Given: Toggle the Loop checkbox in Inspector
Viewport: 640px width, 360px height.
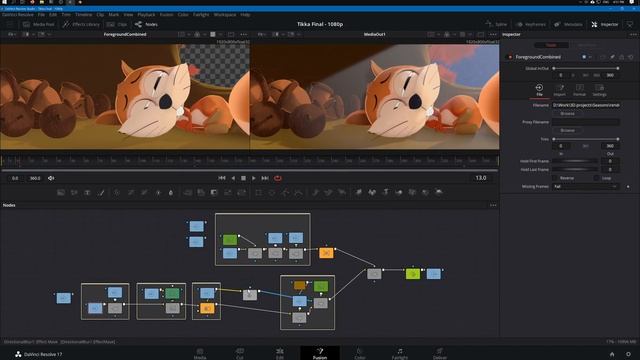Looking at the screenshot, I should 596,178.
